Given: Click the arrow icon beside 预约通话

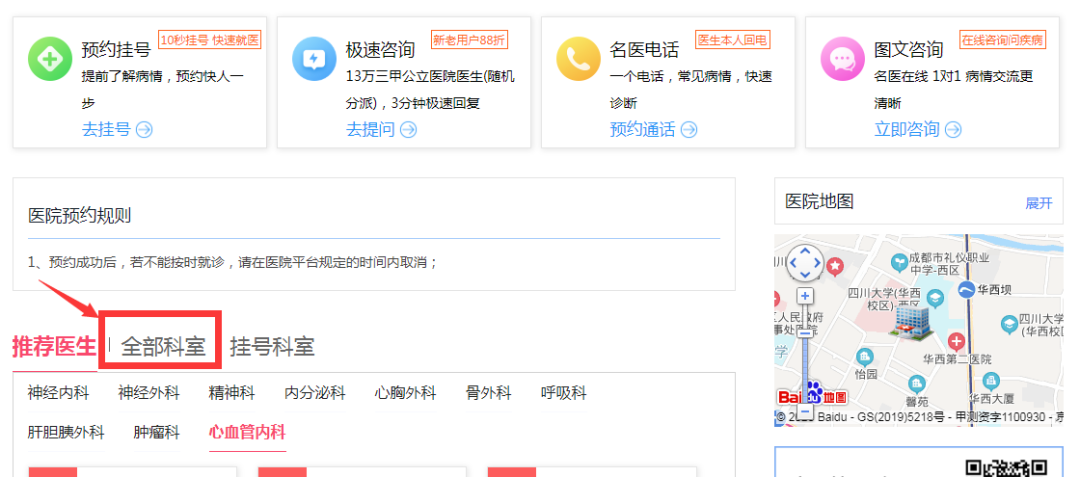Looking at the screenshot, I should point(689,129).
